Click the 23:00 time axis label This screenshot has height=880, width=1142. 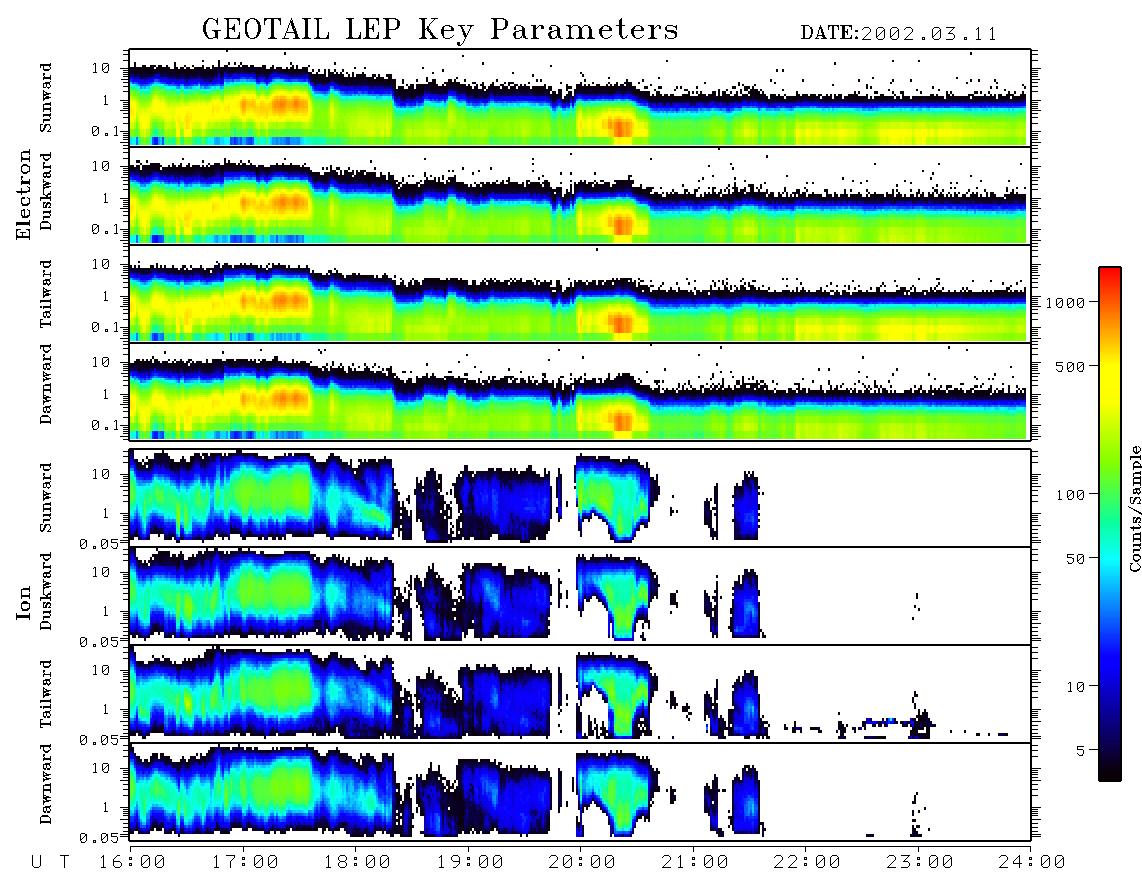click(x=920, y=863)
